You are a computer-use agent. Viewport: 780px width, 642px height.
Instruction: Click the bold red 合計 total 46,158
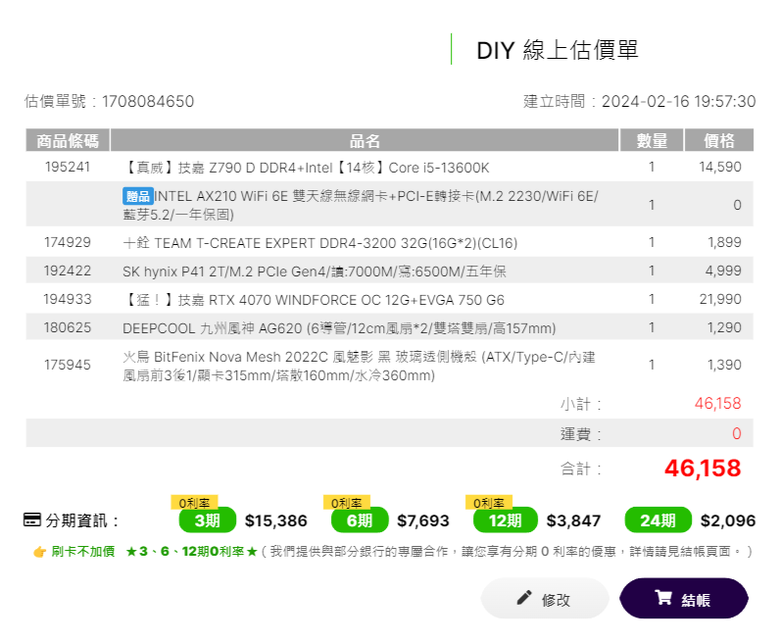(703, 468)
